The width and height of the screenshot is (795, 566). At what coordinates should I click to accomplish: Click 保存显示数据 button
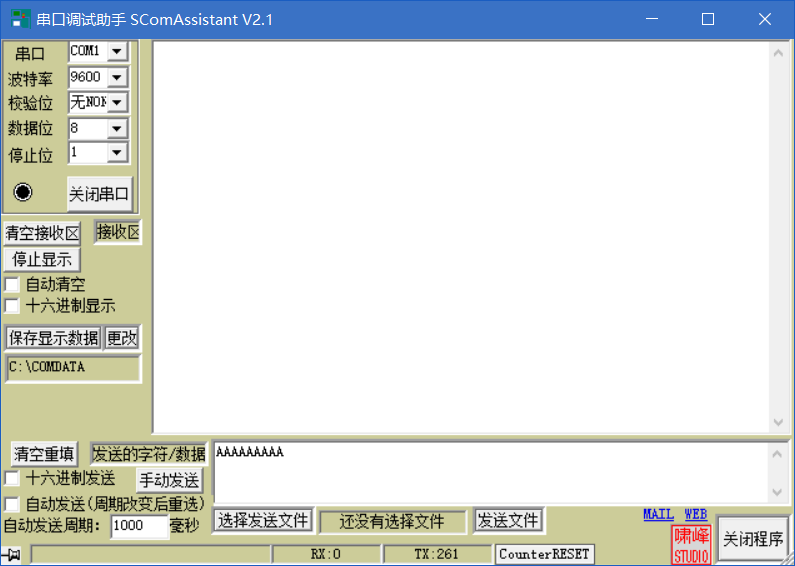53,338
